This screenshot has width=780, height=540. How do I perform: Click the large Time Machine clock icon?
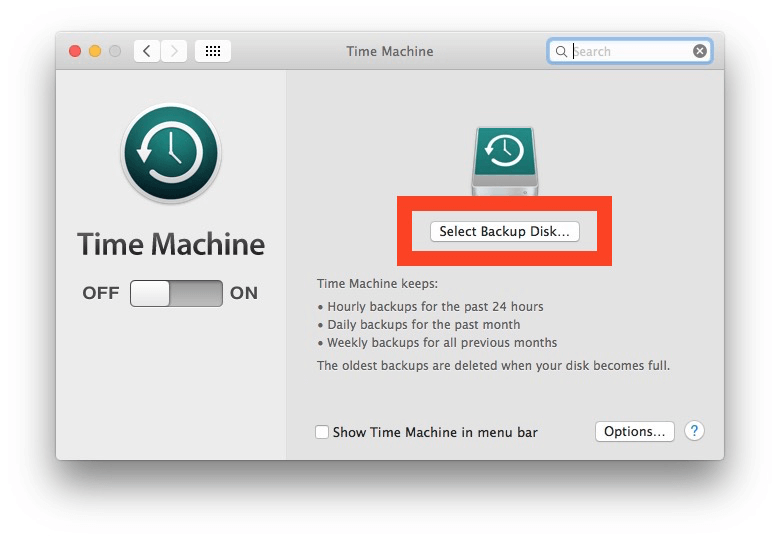pyautogui.click(x=171, y=153)
